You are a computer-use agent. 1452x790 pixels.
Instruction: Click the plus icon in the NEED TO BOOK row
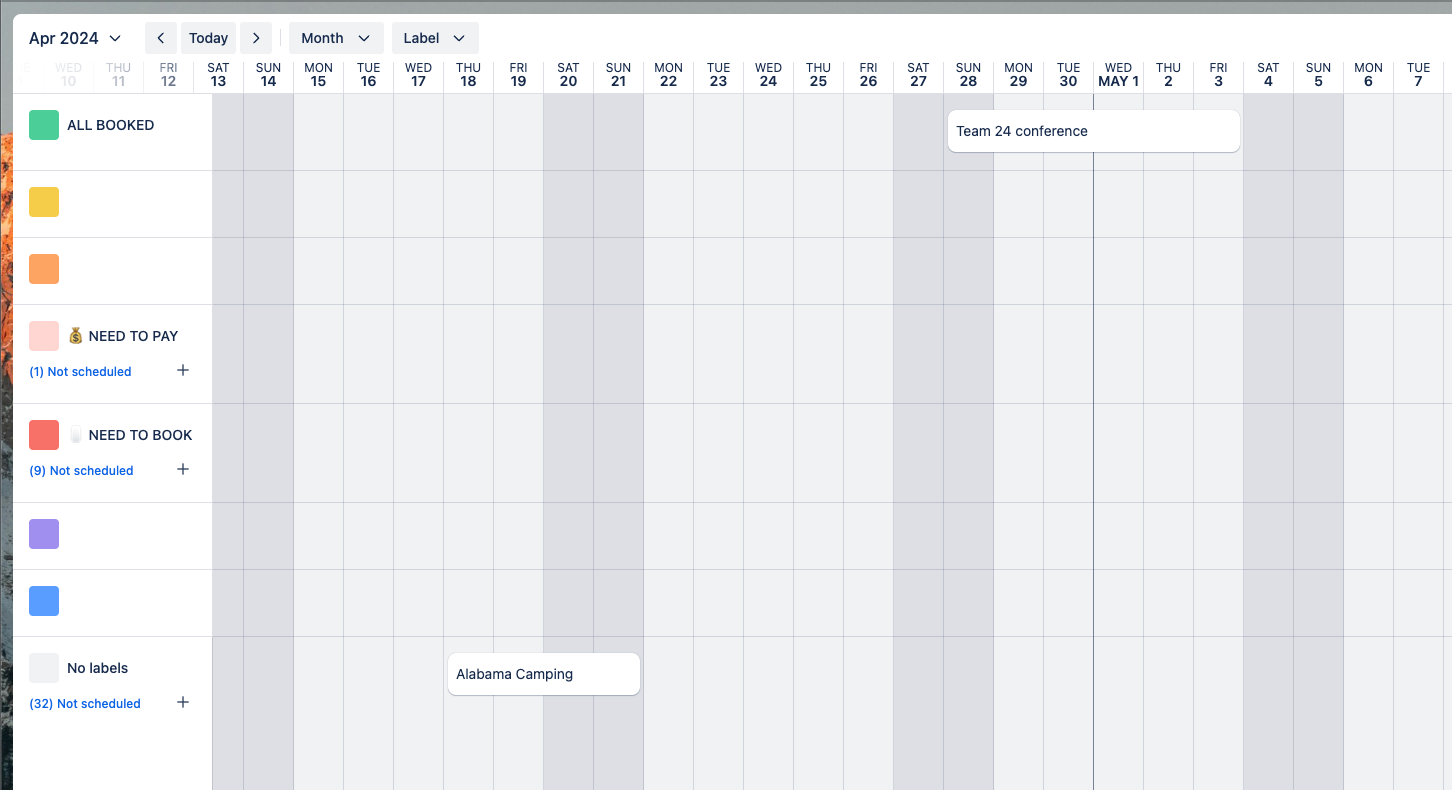183,469
